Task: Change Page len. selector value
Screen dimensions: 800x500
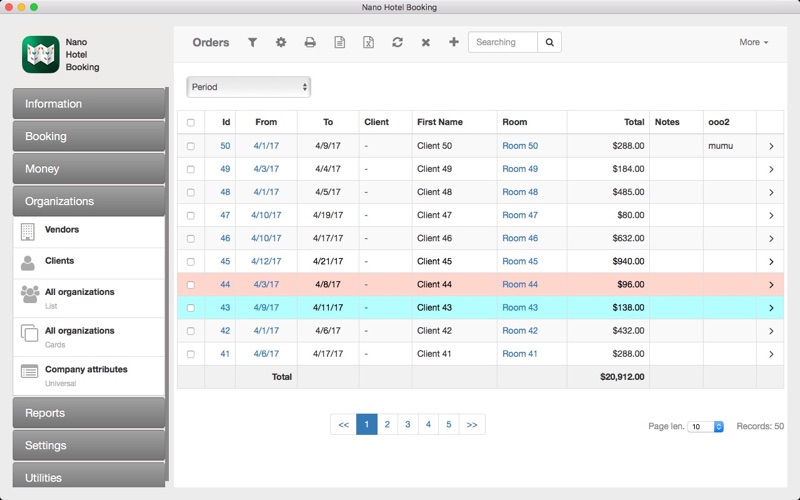Action: coord(705,427)
